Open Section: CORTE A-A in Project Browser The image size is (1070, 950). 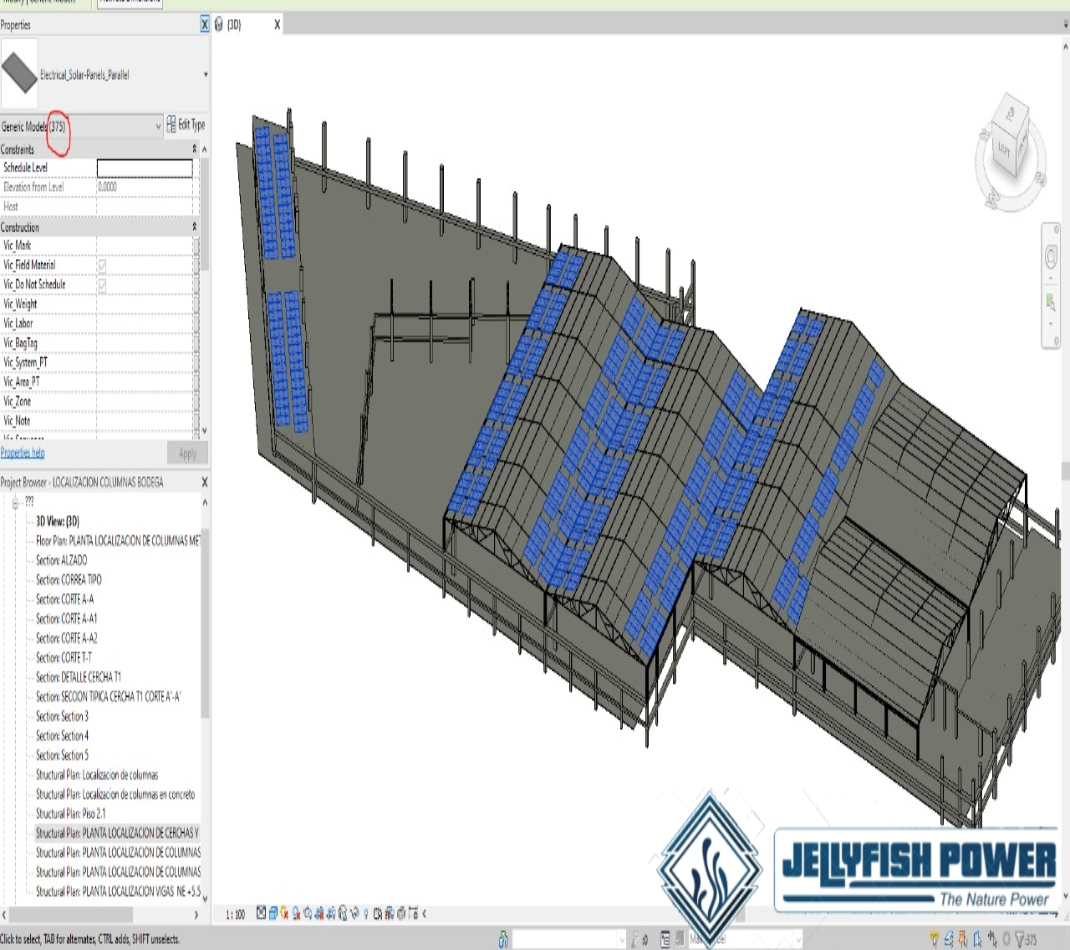(x=66, y=599)
